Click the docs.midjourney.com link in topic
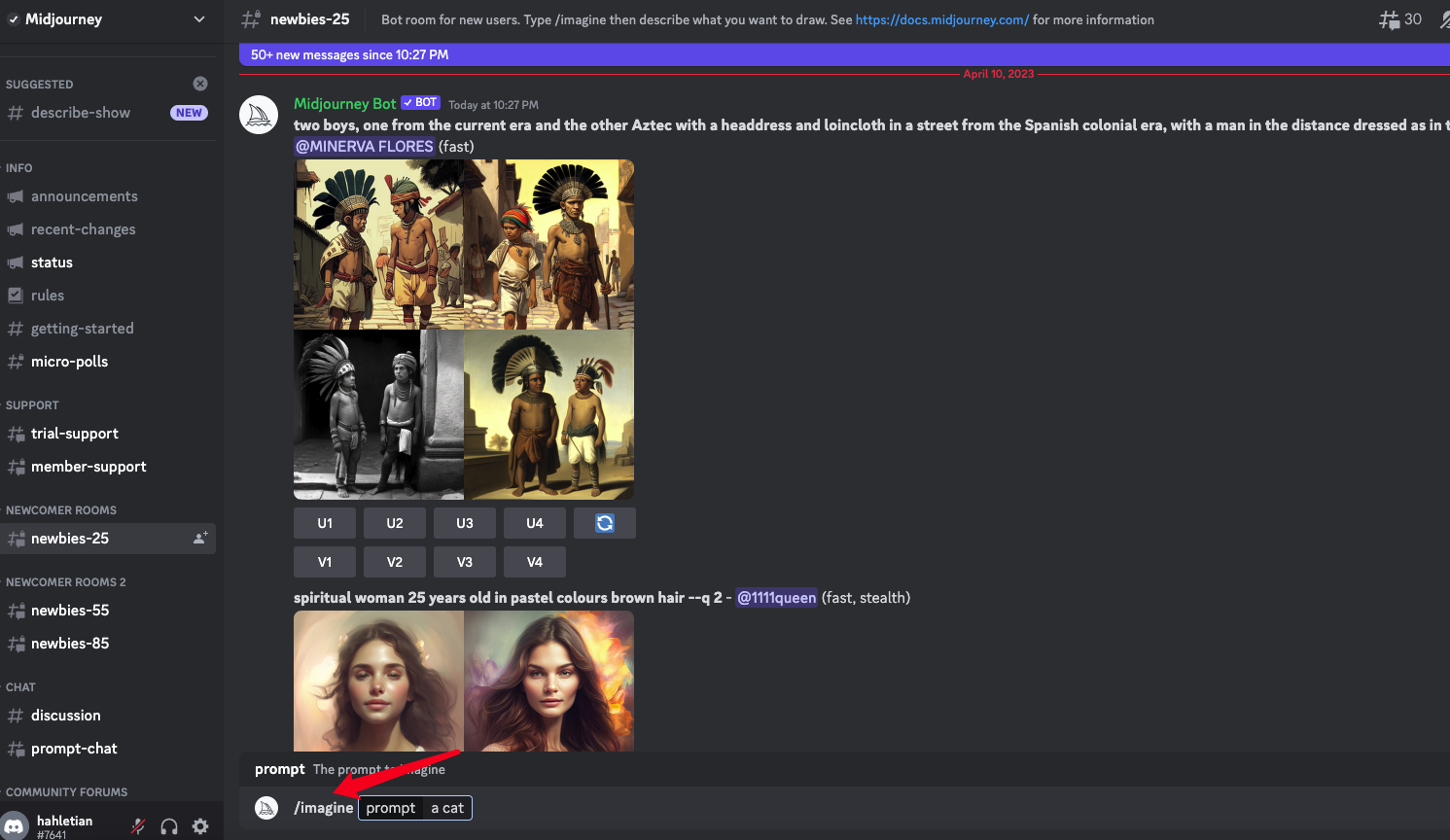The height and width of the screenshot is (840, 1450). pos(941,19)
